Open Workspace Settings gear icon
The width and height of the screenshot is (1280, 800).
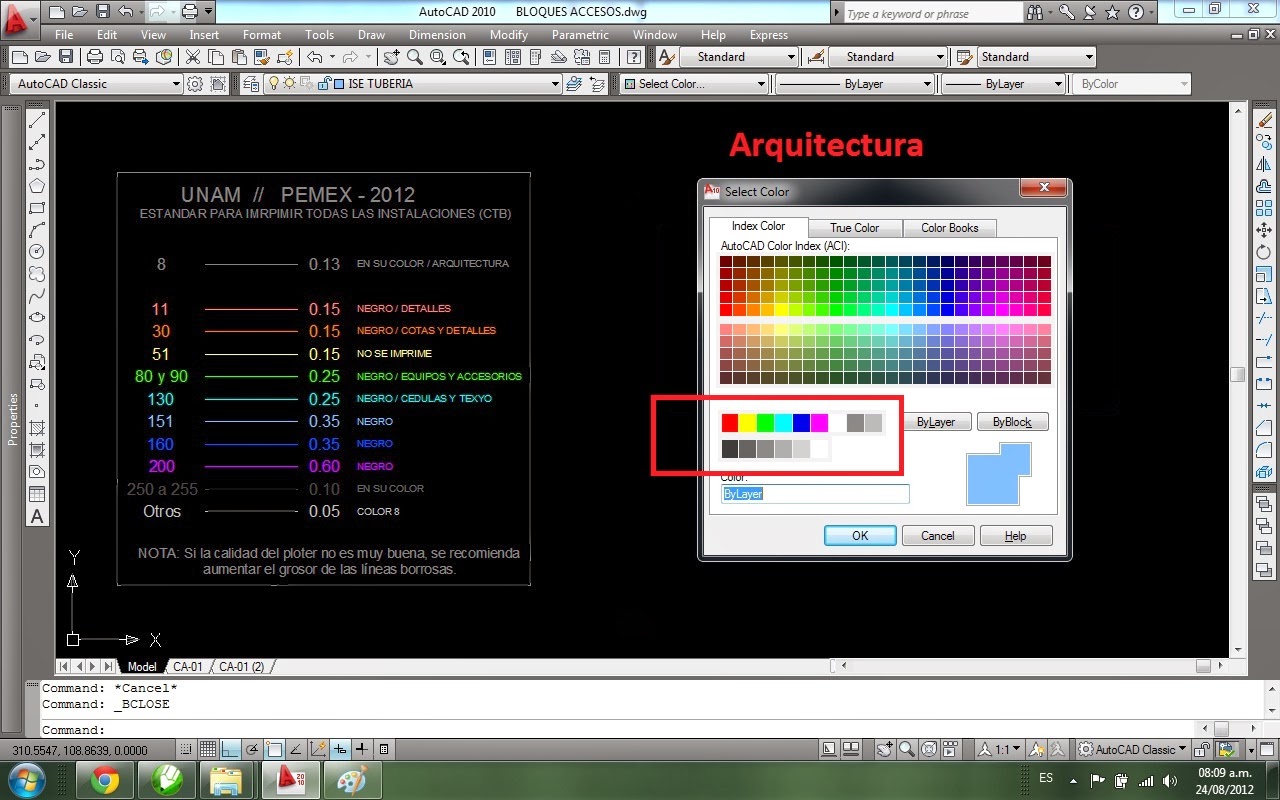click(x=195, y=84)
